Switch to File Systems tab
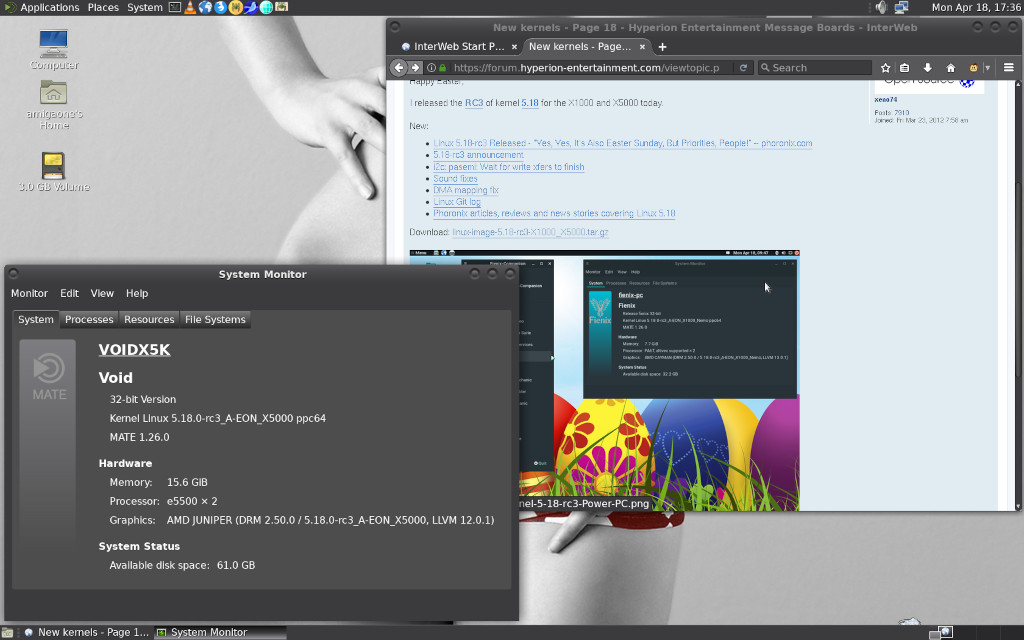Screen dimensions: 1024x640 coord(215,319)
